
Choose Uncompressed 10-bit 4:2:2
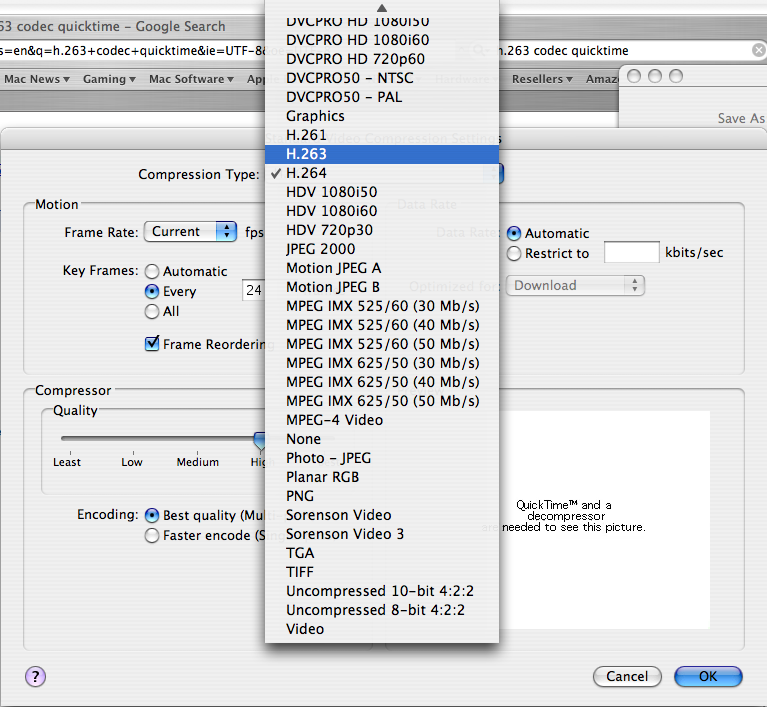click(x=382, y=592)
